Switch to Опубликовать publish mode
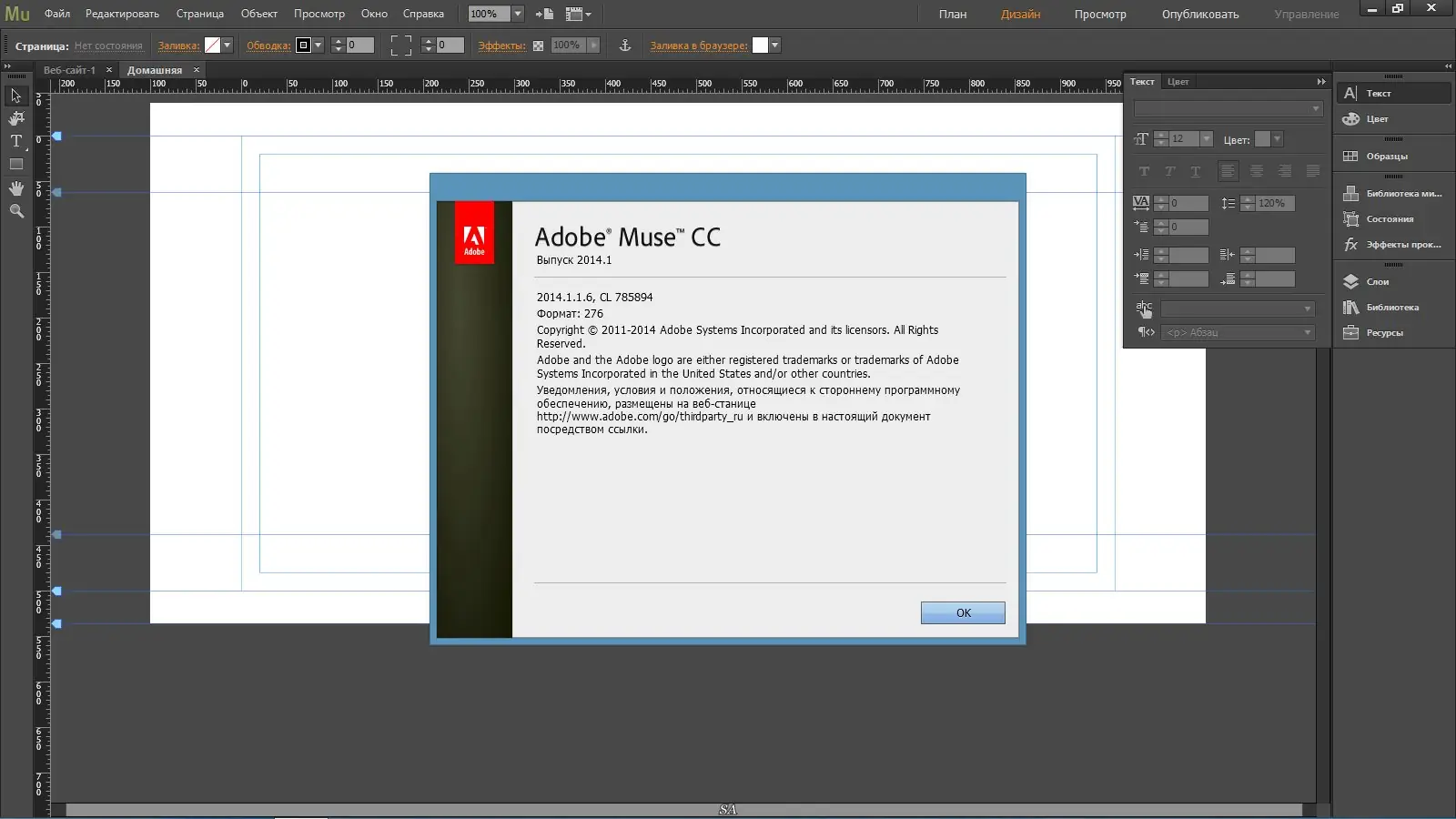 1200,15
